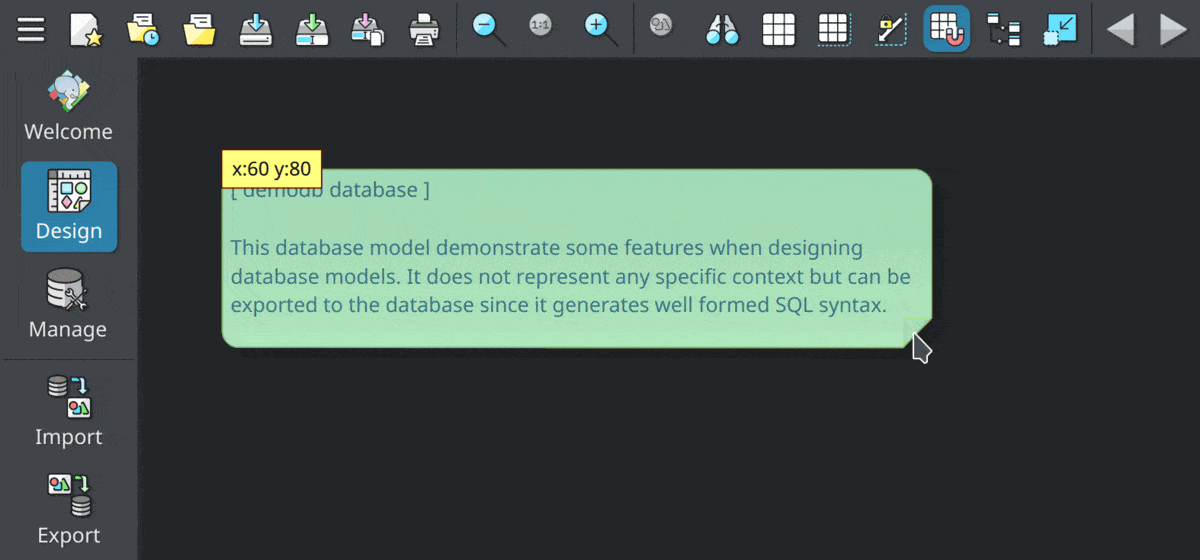This screenshot has height=560, width=1200.
Task: Print the model using printer icon
Action: 425,29
